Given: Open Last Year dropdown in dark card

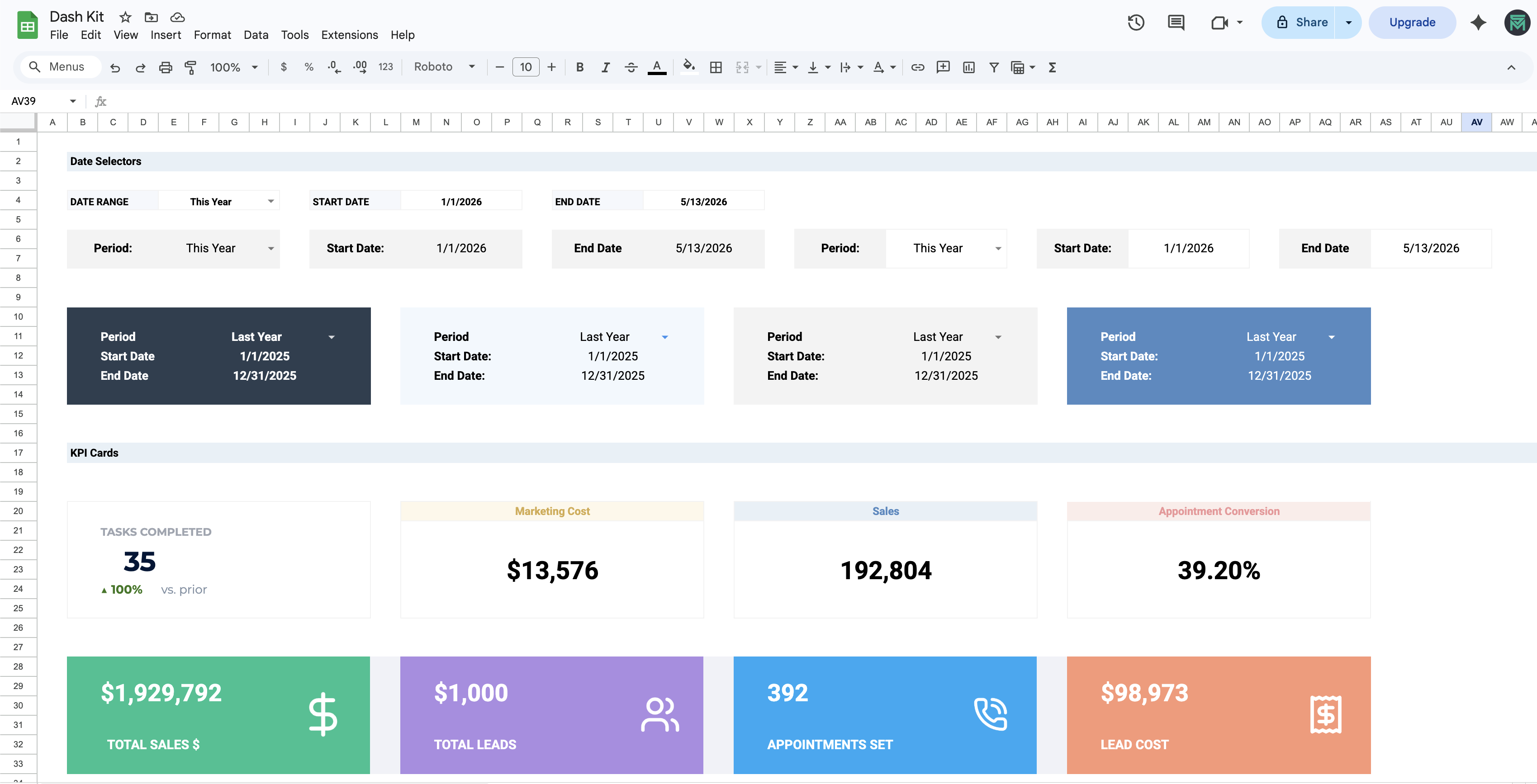Looking at the screenshot, I should (x=332, y=337).
